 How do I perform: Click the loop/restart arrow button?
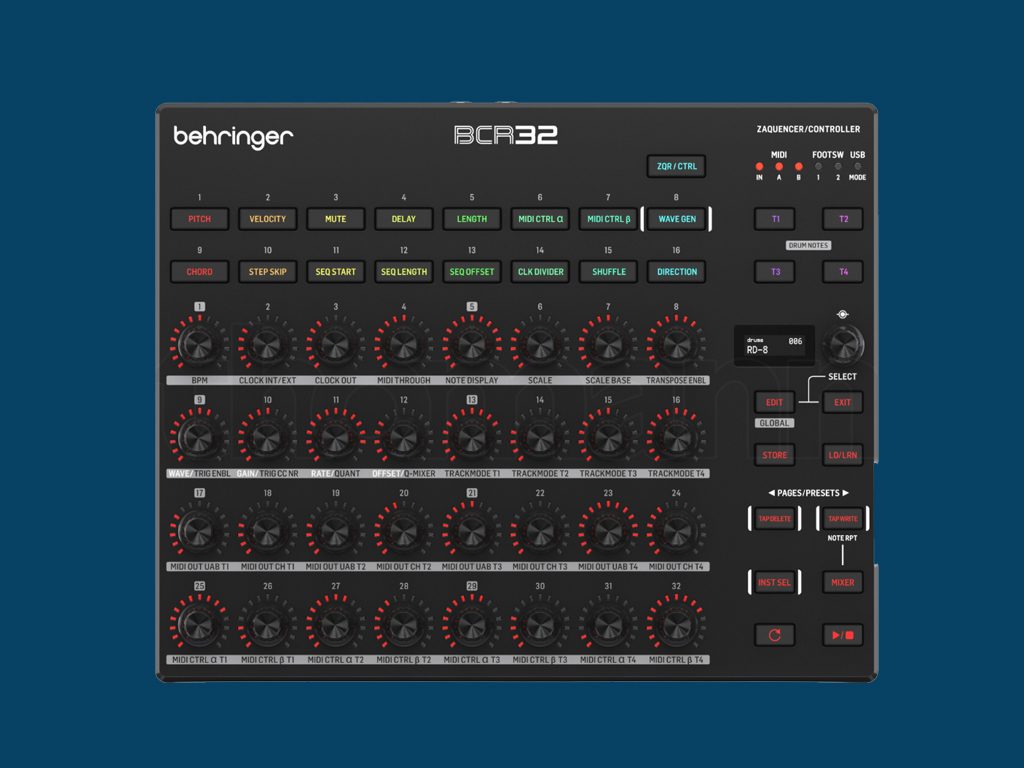click(775, 635)
